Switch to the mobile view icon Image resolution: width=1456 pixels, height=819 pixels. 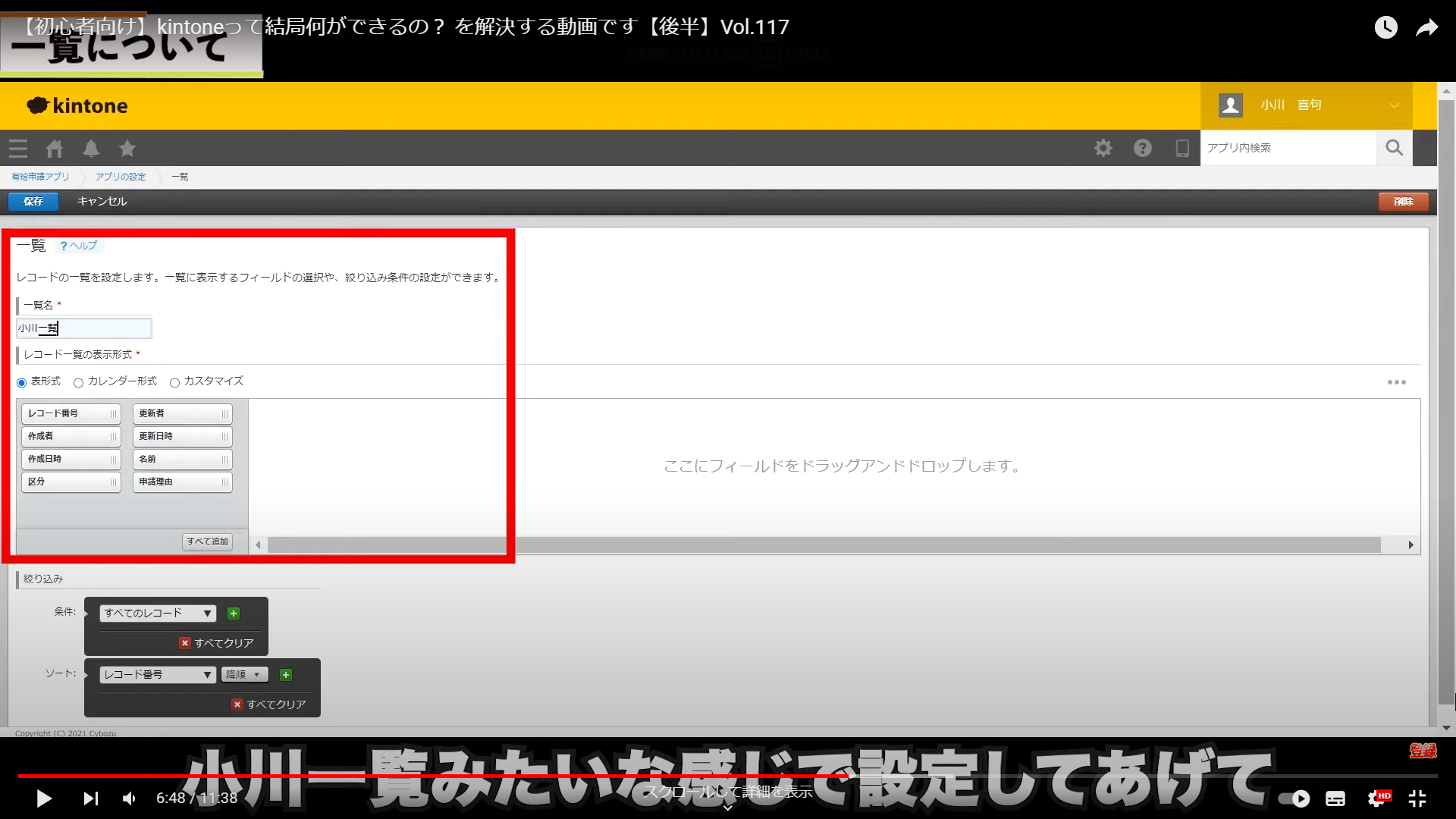click(1181, 148)
